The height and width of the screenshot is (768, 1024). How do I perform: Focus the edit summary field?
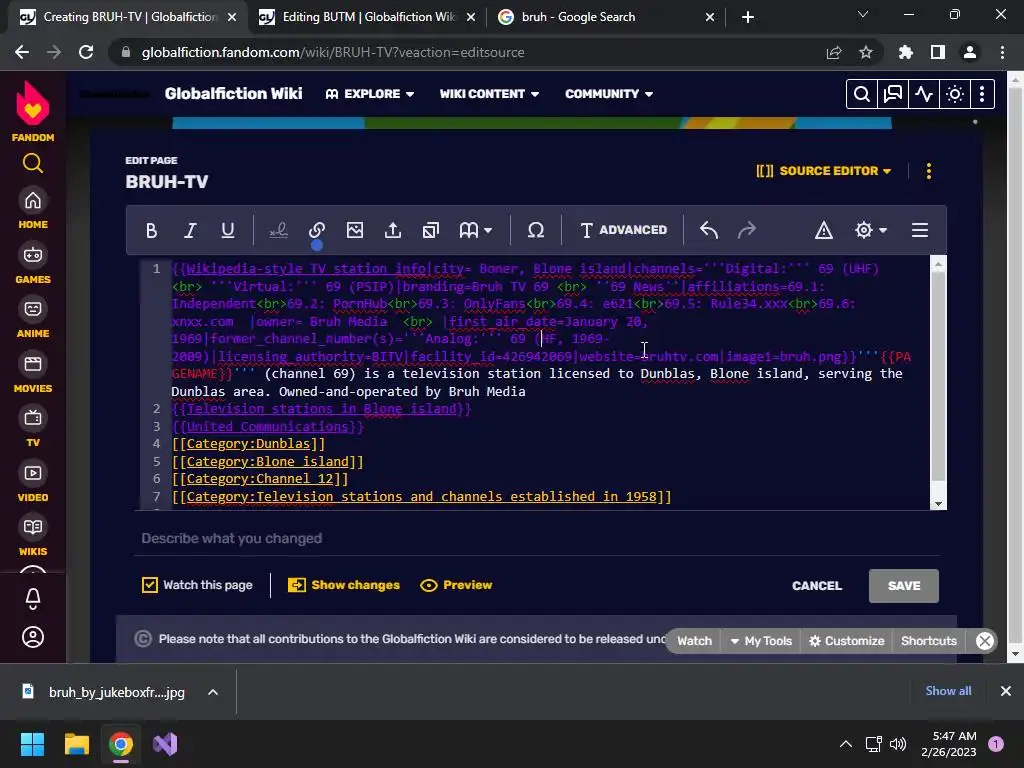coord(537,539)
